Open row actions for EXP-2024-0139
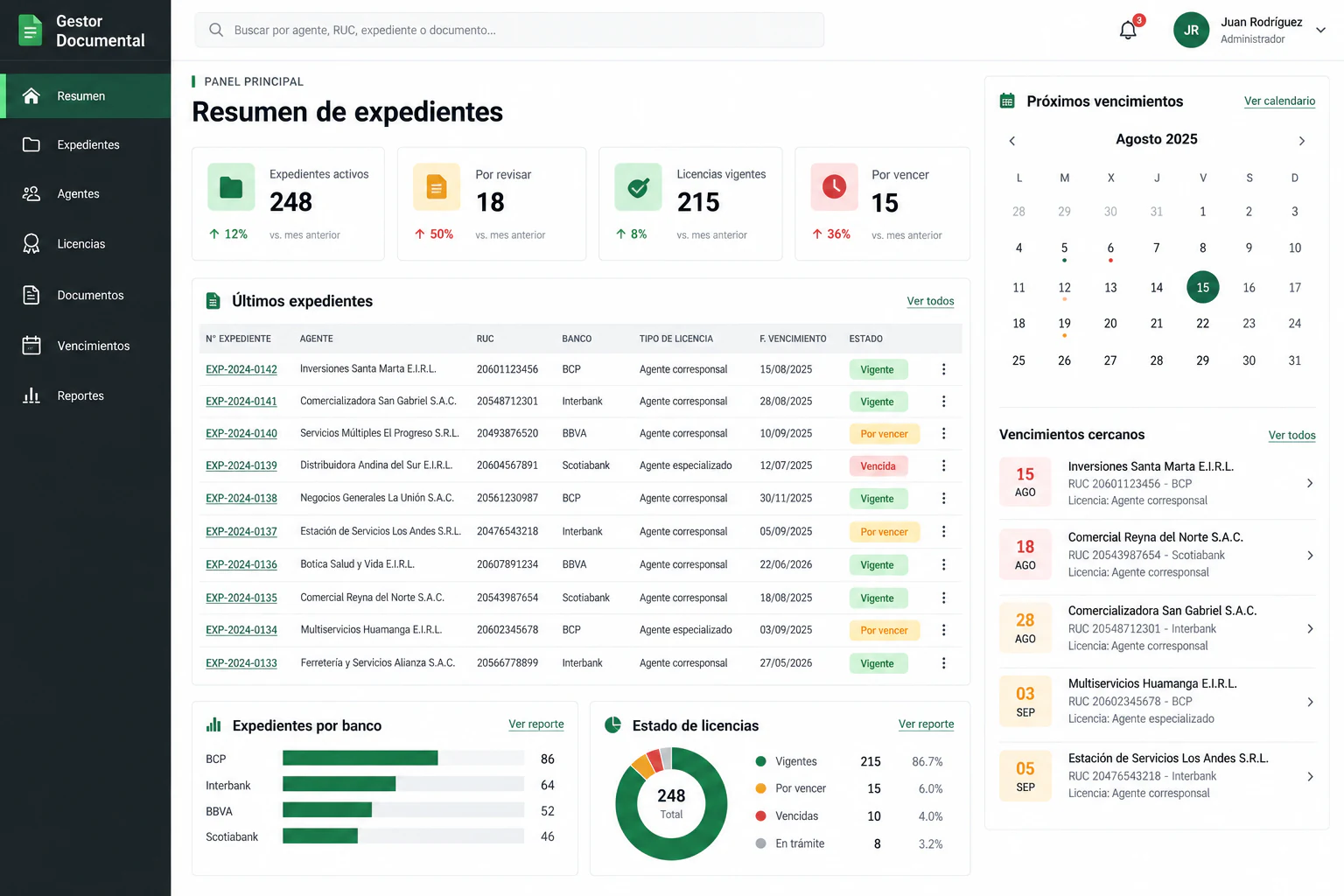Image resolution: width=1344 pixels, height=896 pixels. tap(943, 465)
